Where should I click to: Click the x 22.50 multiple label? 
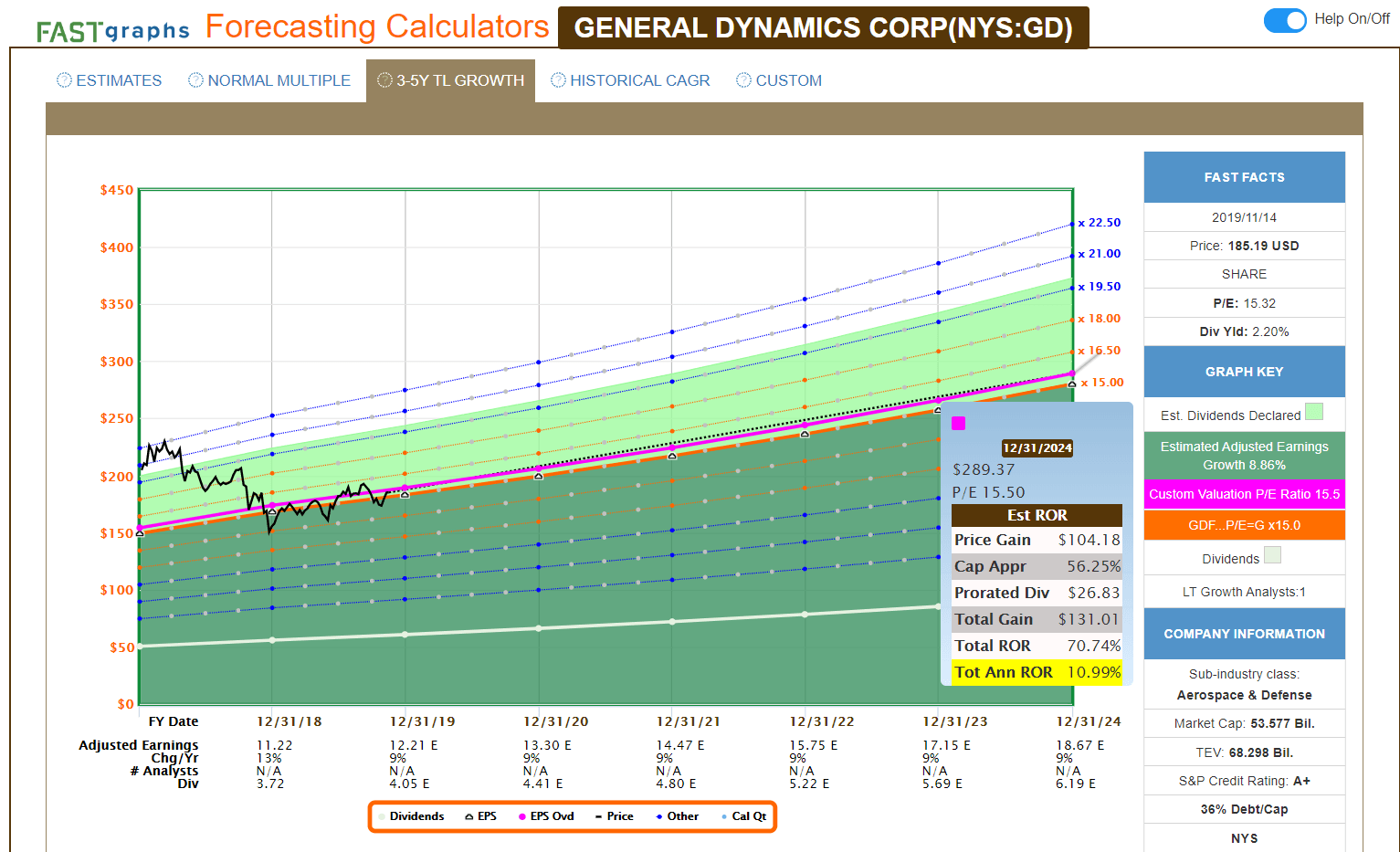(x=1100, y=223)
